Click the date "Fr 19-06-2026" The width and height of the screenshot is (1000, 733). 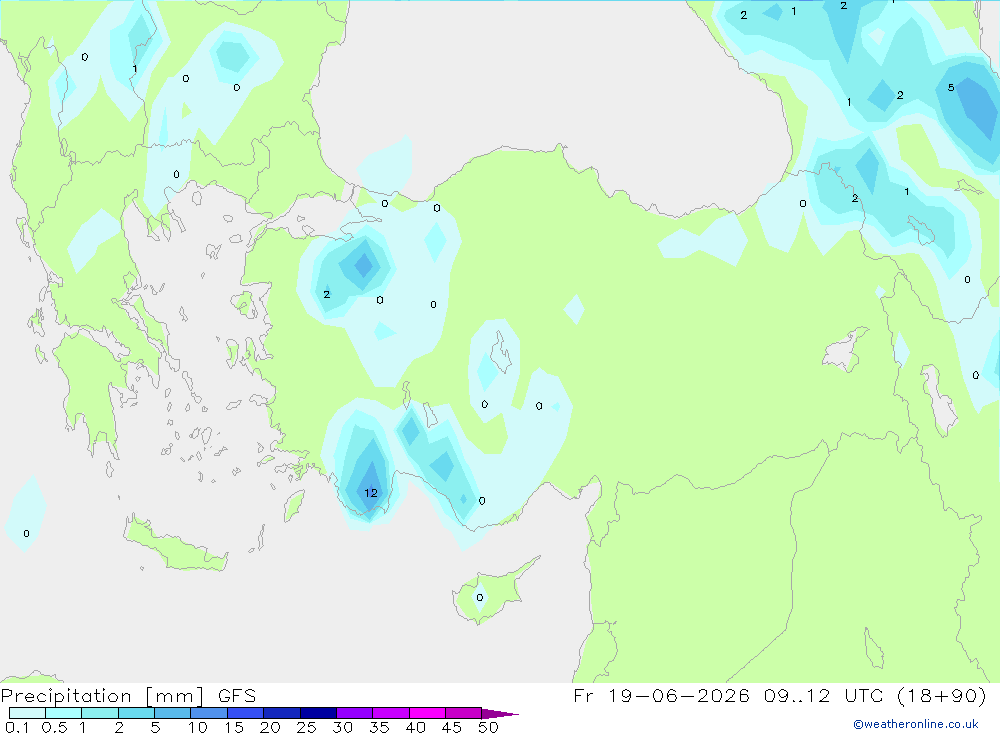click(661, 695)
